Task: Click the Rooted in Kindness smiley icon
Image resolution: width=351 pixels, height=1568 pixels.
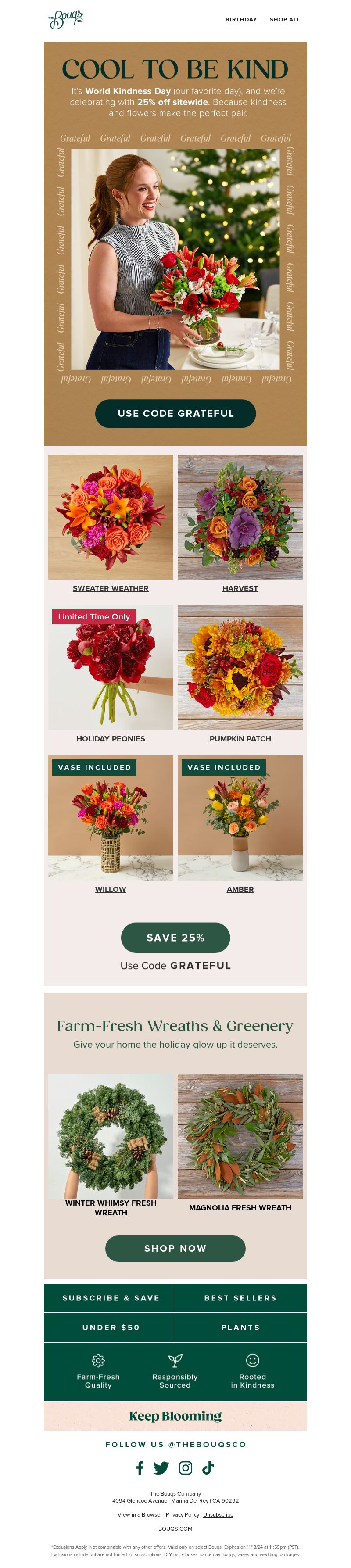Action: point(252,1360)
